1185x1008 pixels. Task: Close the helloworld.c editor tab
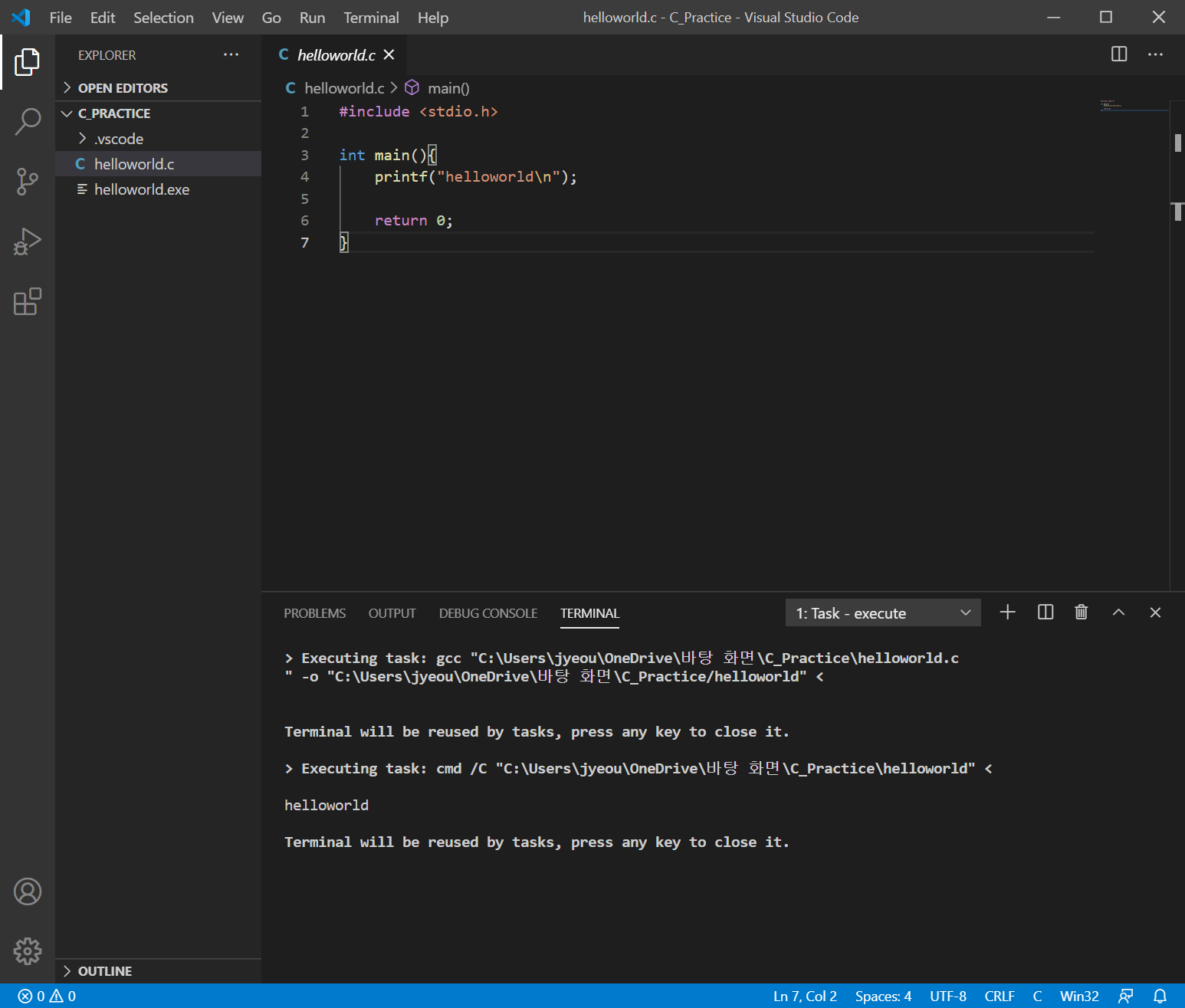point(389,54)
